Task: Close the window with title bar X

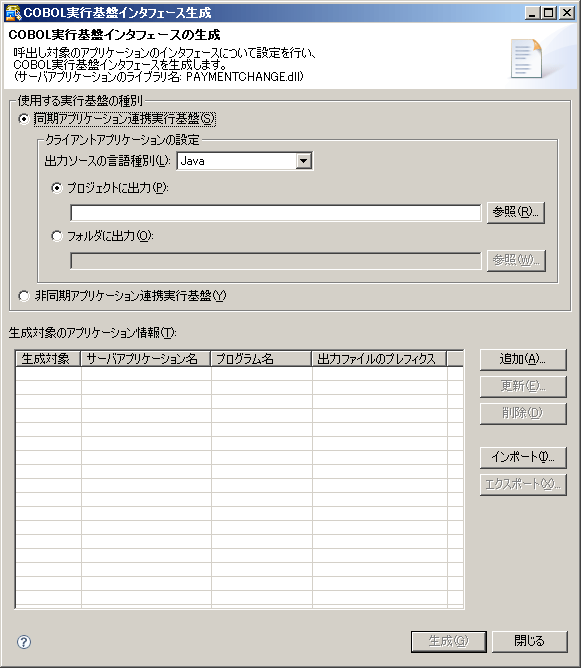Action: [567, 13]
